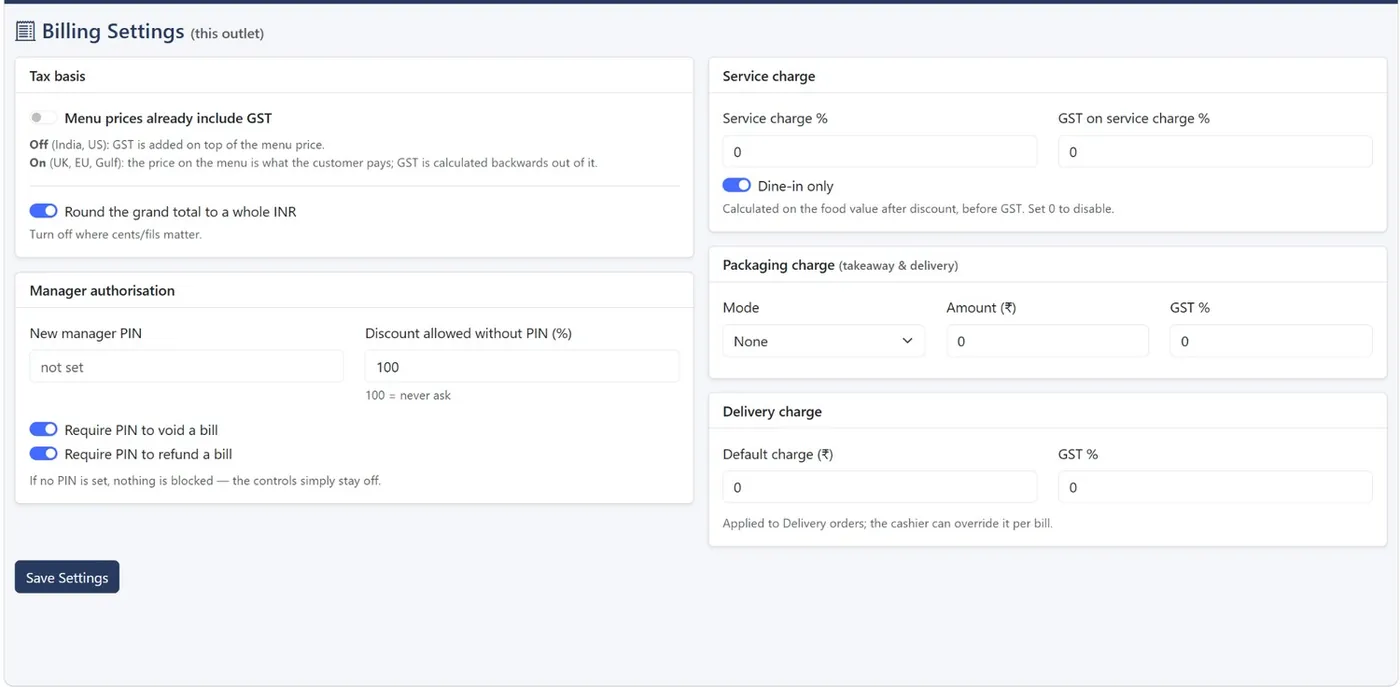Focus the New manager PIN field
This screenshot has height=687, width=1400.
click(x=186, y=367)
